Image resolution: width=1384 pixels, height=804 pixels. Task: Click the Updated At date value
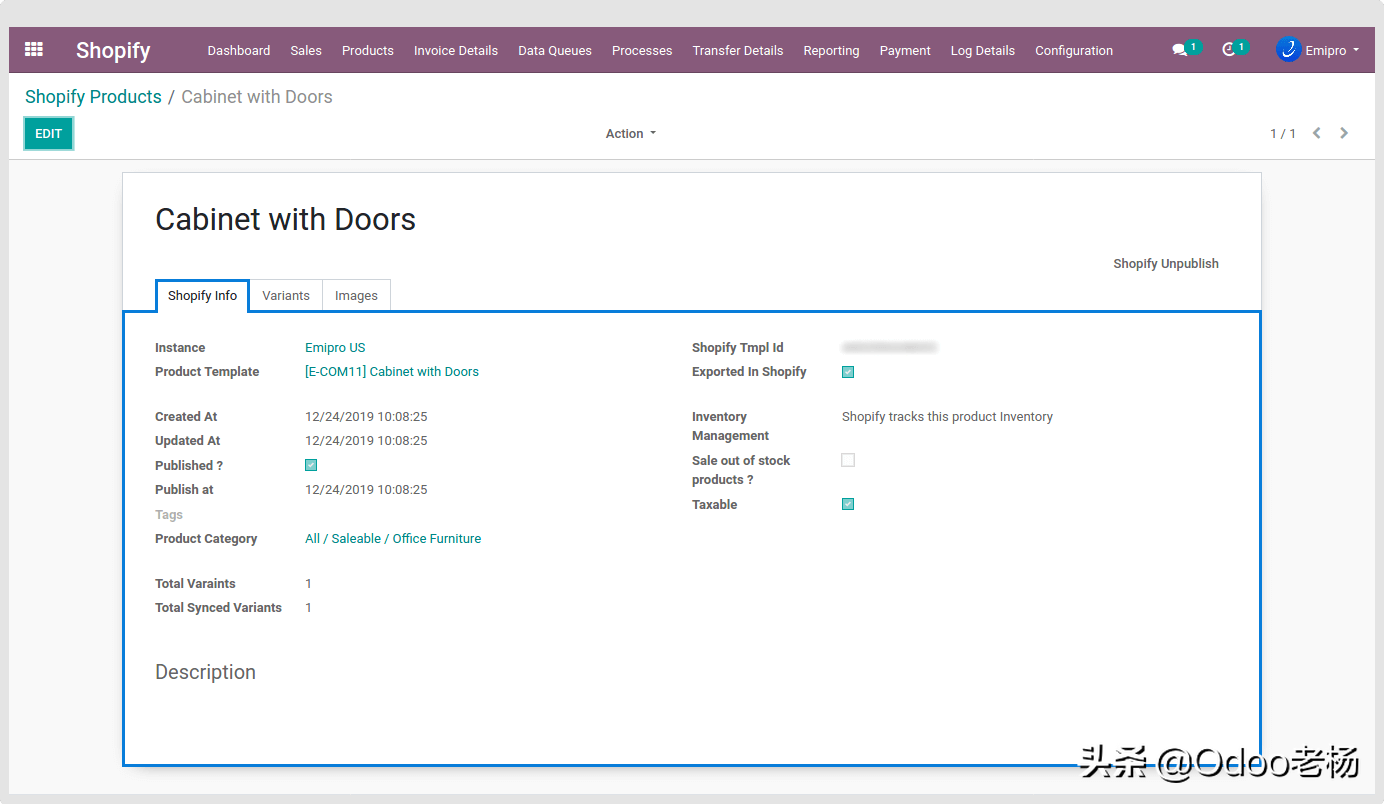coord(366,441)
